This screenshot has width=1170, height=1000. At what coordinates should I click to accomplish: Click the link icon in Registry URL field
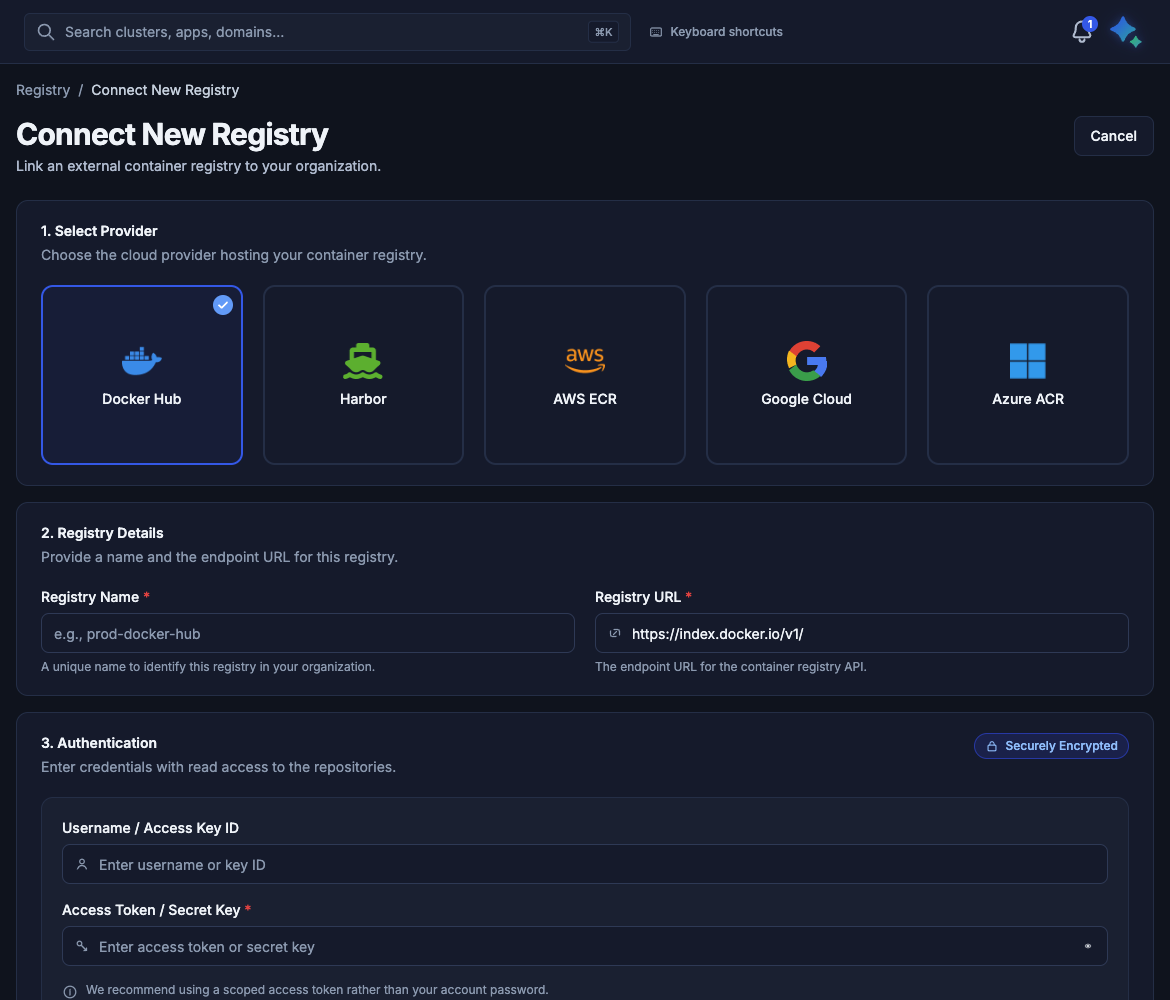click(615, 634)
